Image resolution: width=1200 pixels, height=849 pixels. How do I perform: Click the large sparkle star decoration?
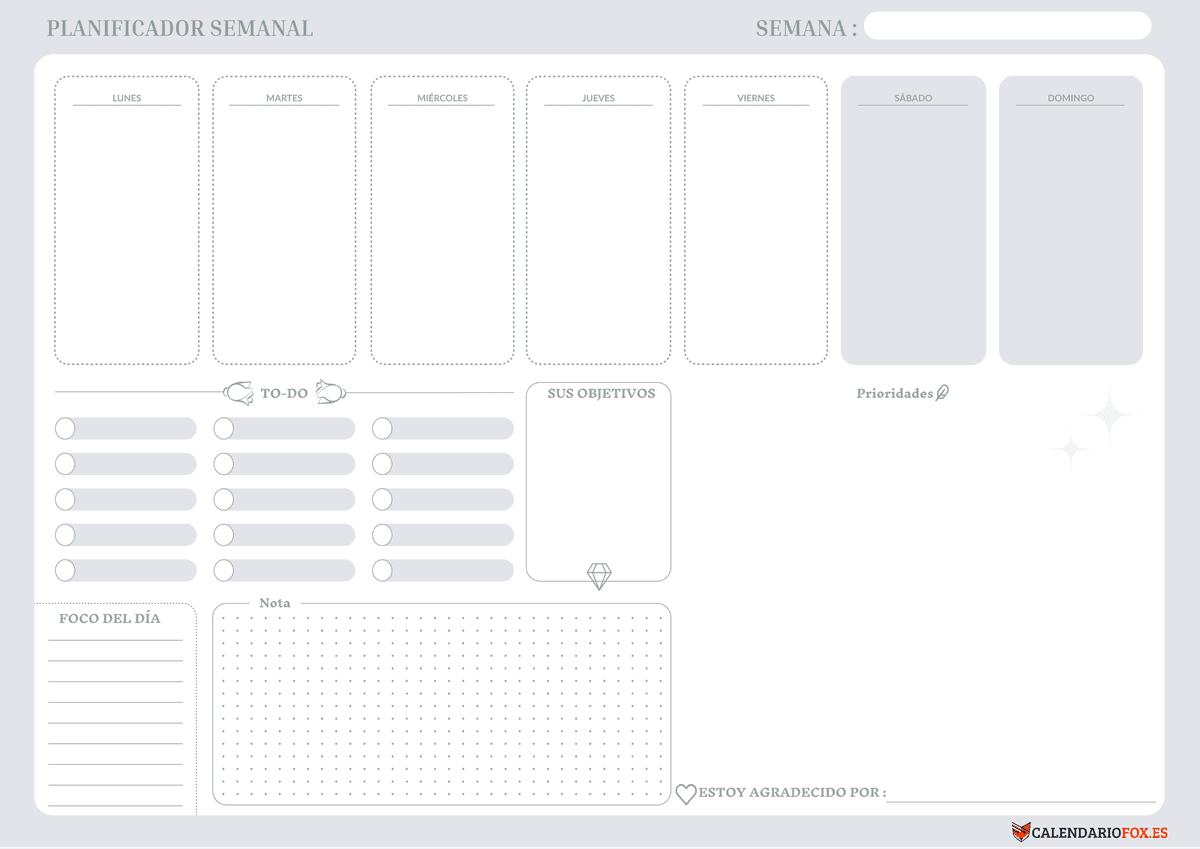[1108, 416]
